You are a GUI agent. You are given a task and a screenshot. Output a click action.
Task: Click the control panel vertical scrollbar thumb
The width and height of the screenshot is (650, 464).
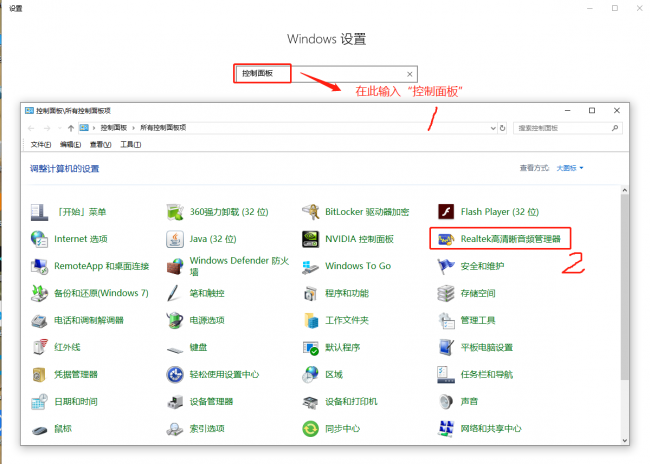(x=625, y=286)
